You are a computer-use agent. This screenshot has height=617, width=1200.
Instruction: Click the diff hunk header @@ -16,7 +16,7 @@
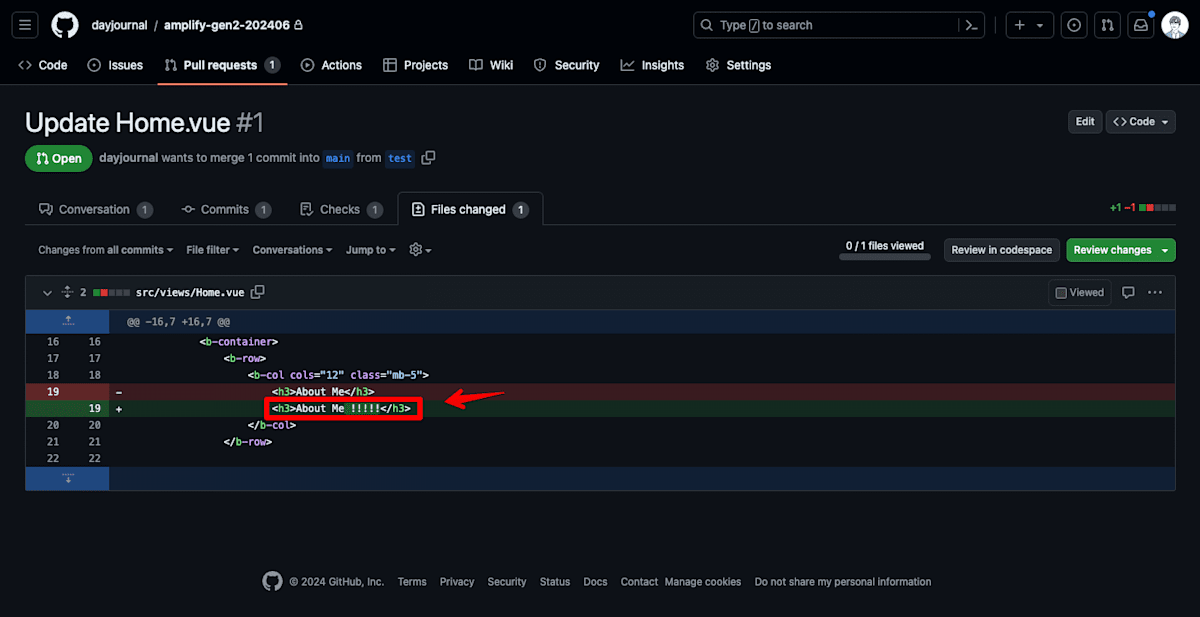[x=178, y=322]
